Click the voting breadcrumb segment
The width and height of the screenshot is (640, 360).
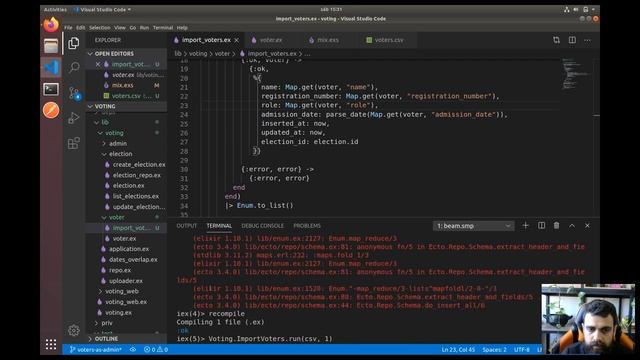(198, 53)
